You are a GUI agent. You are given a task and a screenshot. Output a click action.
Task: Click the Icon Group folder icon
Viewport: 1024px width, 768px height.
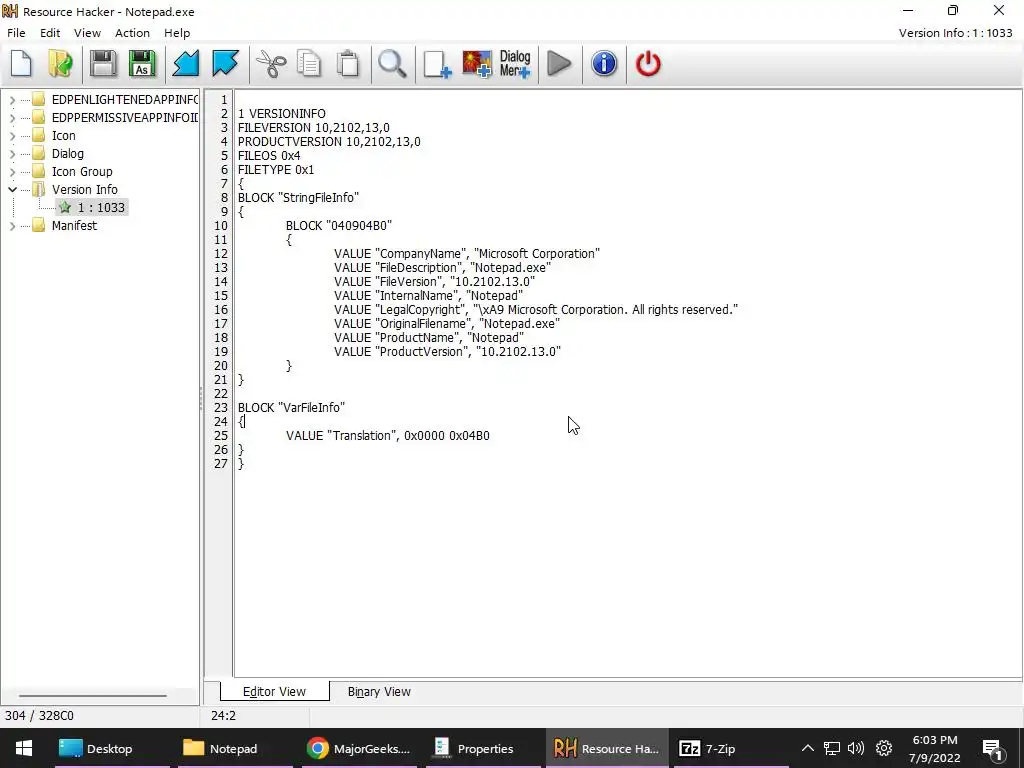pos(39,172)
